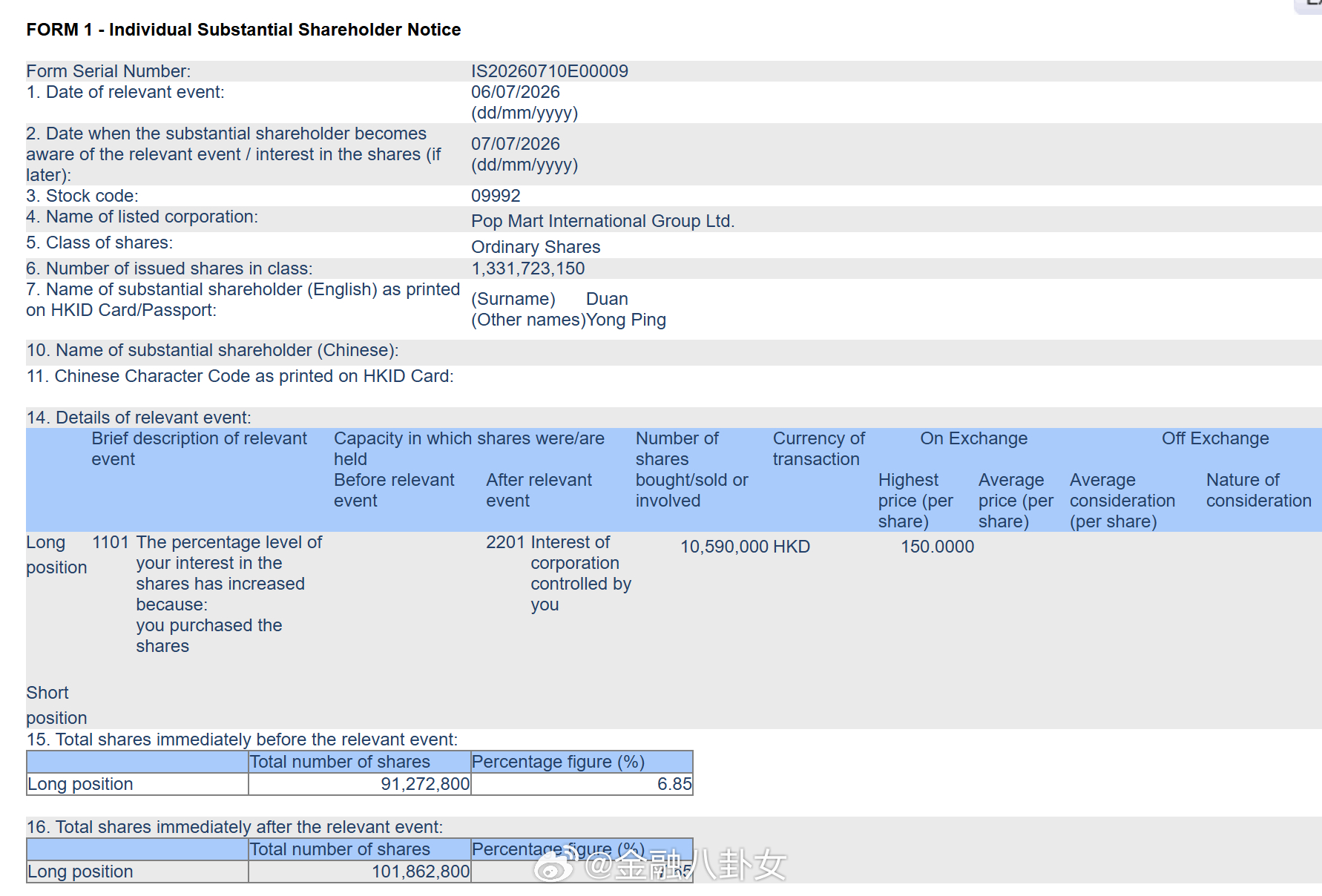Click 'Before relevant event' sub-header

(x=394, y=490)
